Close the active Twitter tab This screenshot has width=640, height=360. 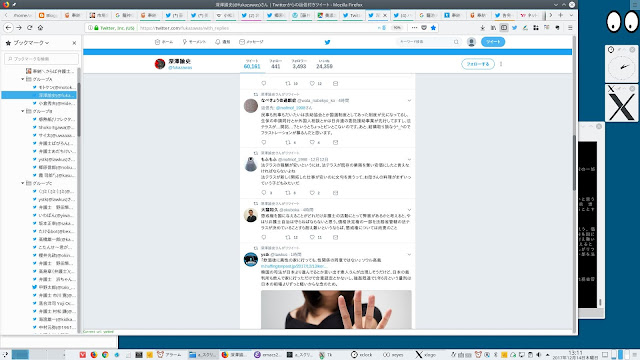point(385,15)
